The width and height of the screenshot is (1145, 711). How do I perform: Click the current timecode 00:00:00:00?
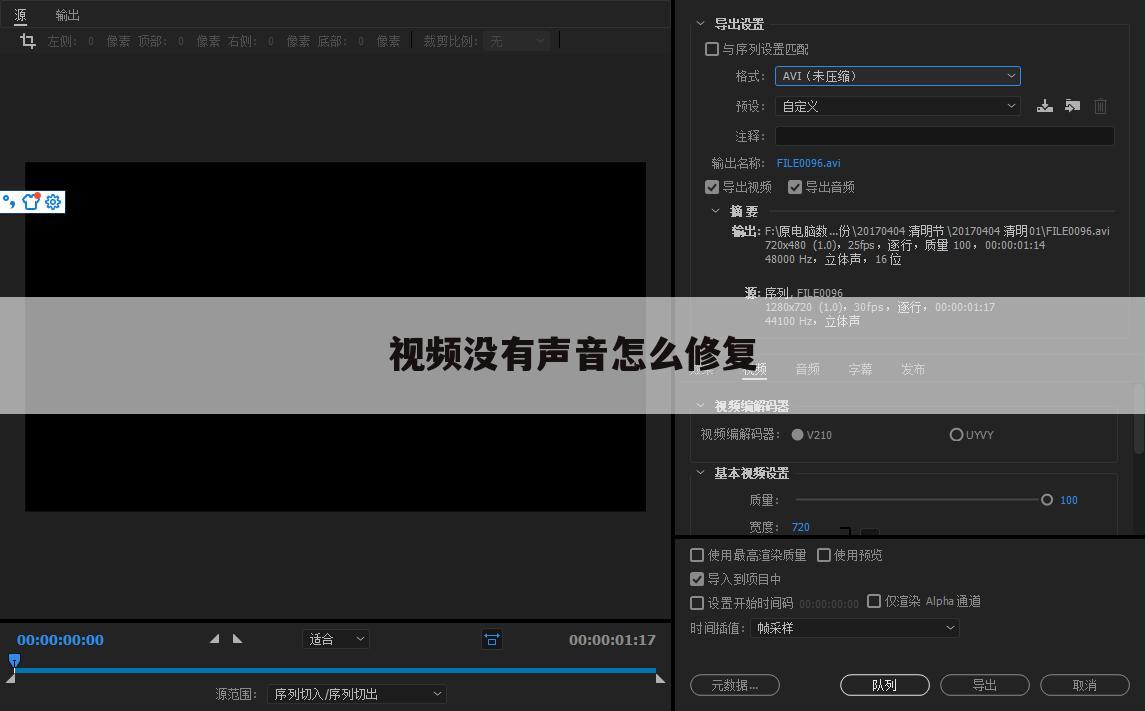click(x=60, y=639)
